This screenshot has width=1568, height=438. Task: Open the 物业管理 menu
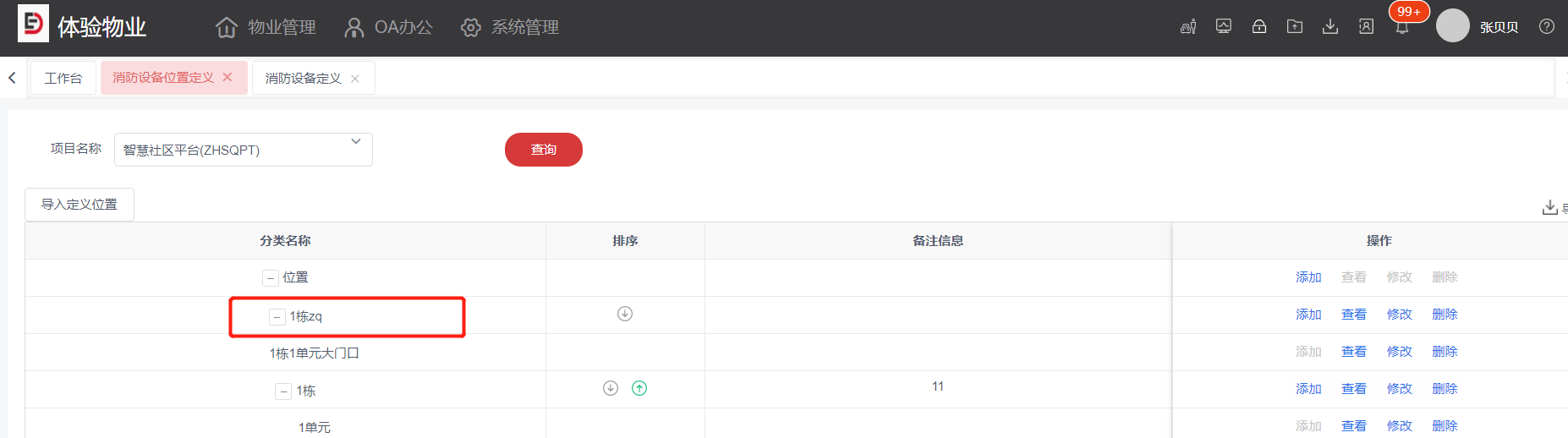(266, 27)
